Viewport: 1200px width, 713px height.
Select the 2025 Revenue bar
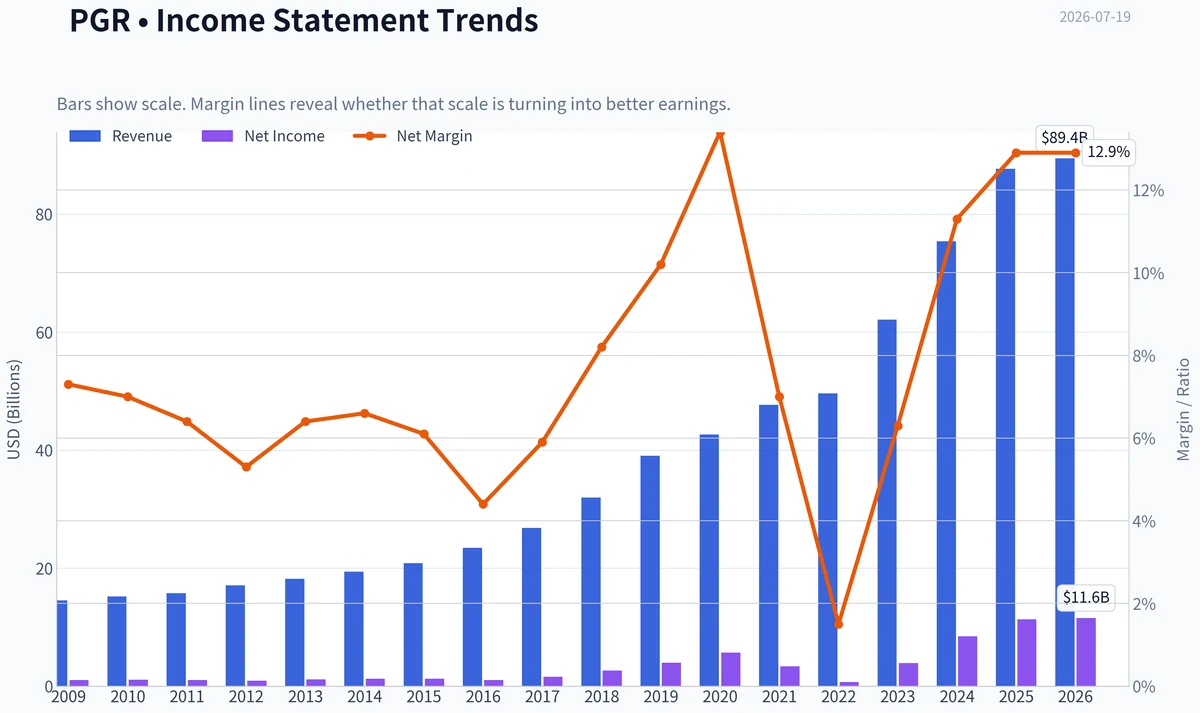pos(1006,428)
